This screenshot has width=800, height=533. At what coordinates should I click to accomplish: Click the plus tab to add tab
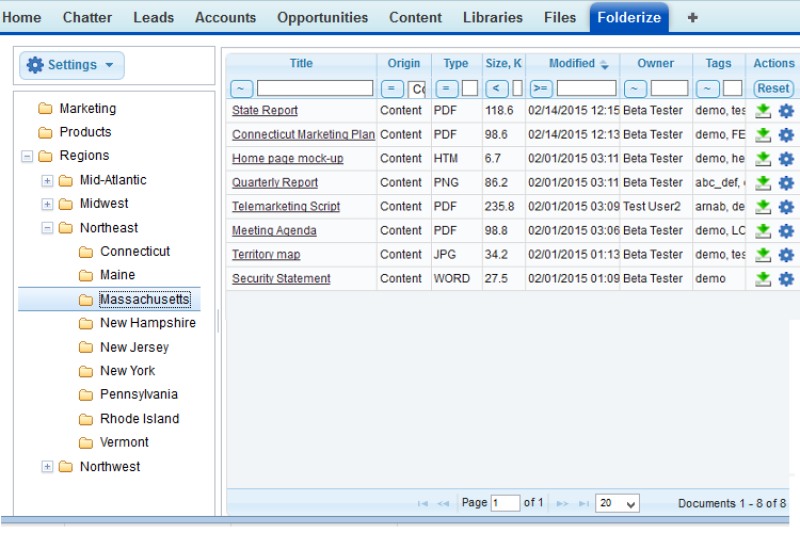[x=692, y=17]
